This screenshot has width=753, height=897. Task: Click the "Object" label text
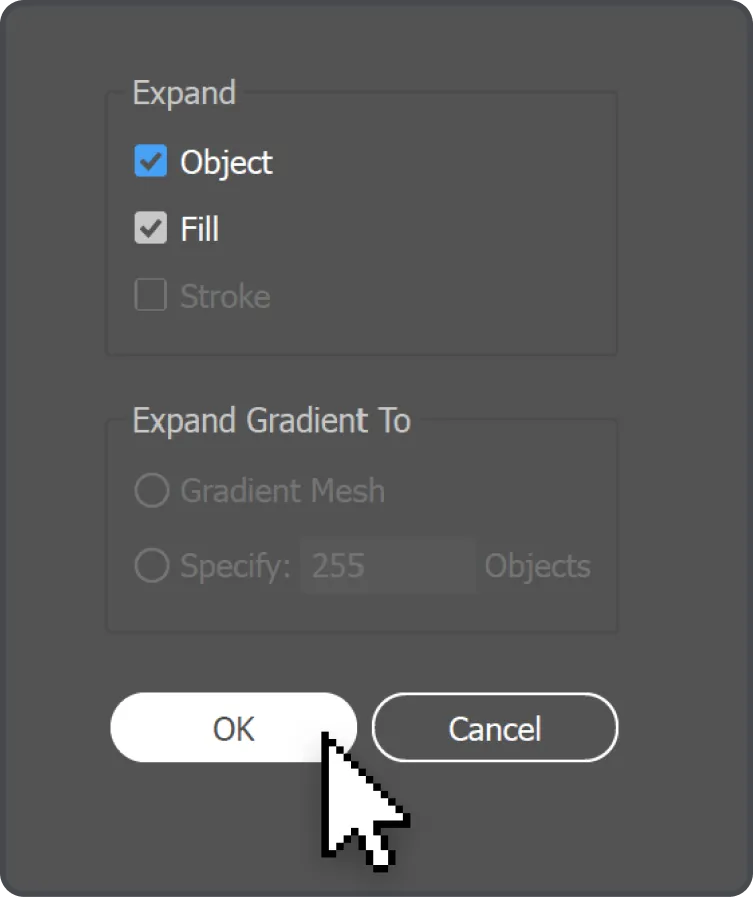pyautogui.click(x=227, y=163)
